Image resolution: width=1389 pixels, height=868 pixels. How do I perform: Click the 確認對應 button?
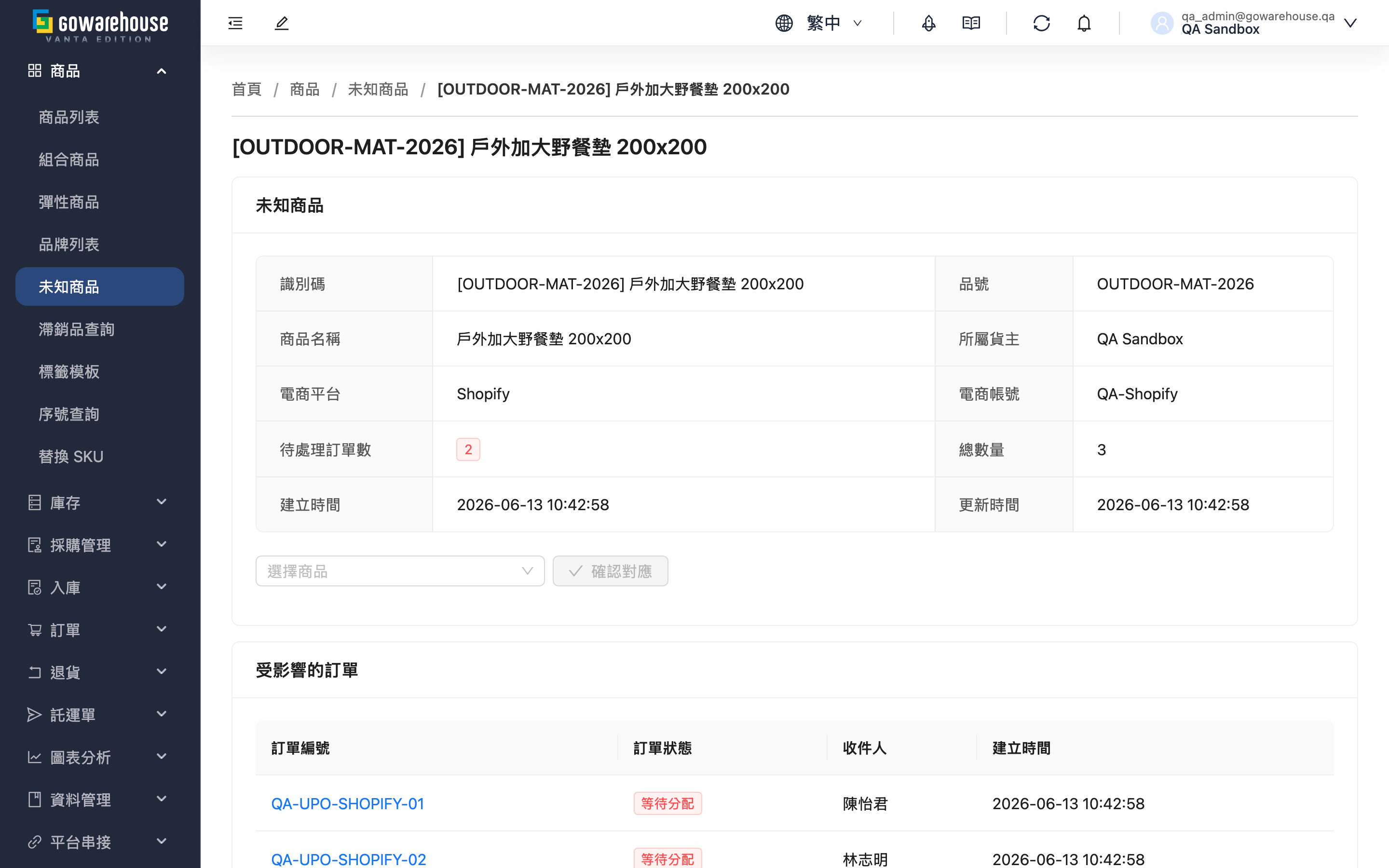point(610,571)
